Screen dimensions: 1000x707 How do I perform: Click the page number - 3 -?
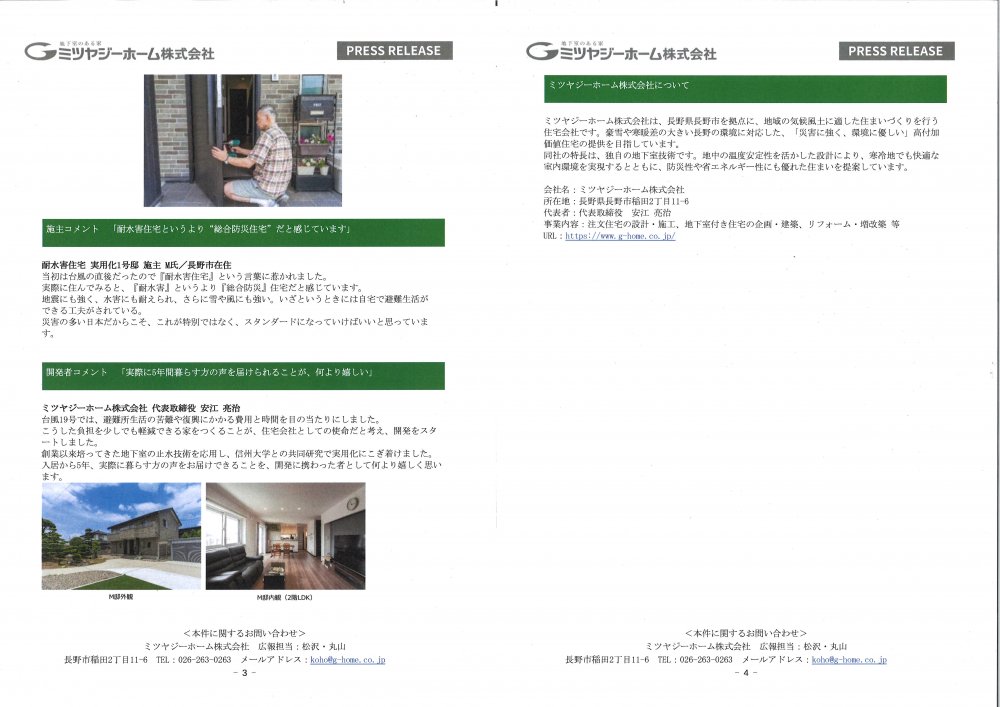[x=244, y=673]
